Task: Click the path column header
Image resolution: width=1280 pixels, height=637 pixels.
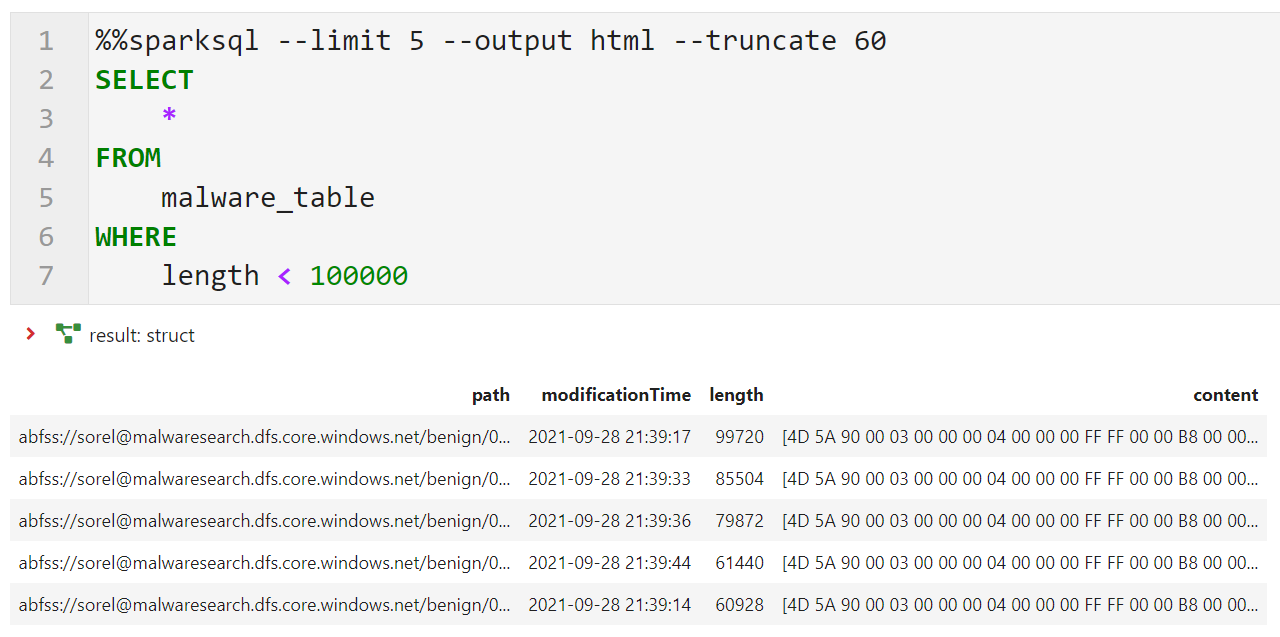Action: 490,395
